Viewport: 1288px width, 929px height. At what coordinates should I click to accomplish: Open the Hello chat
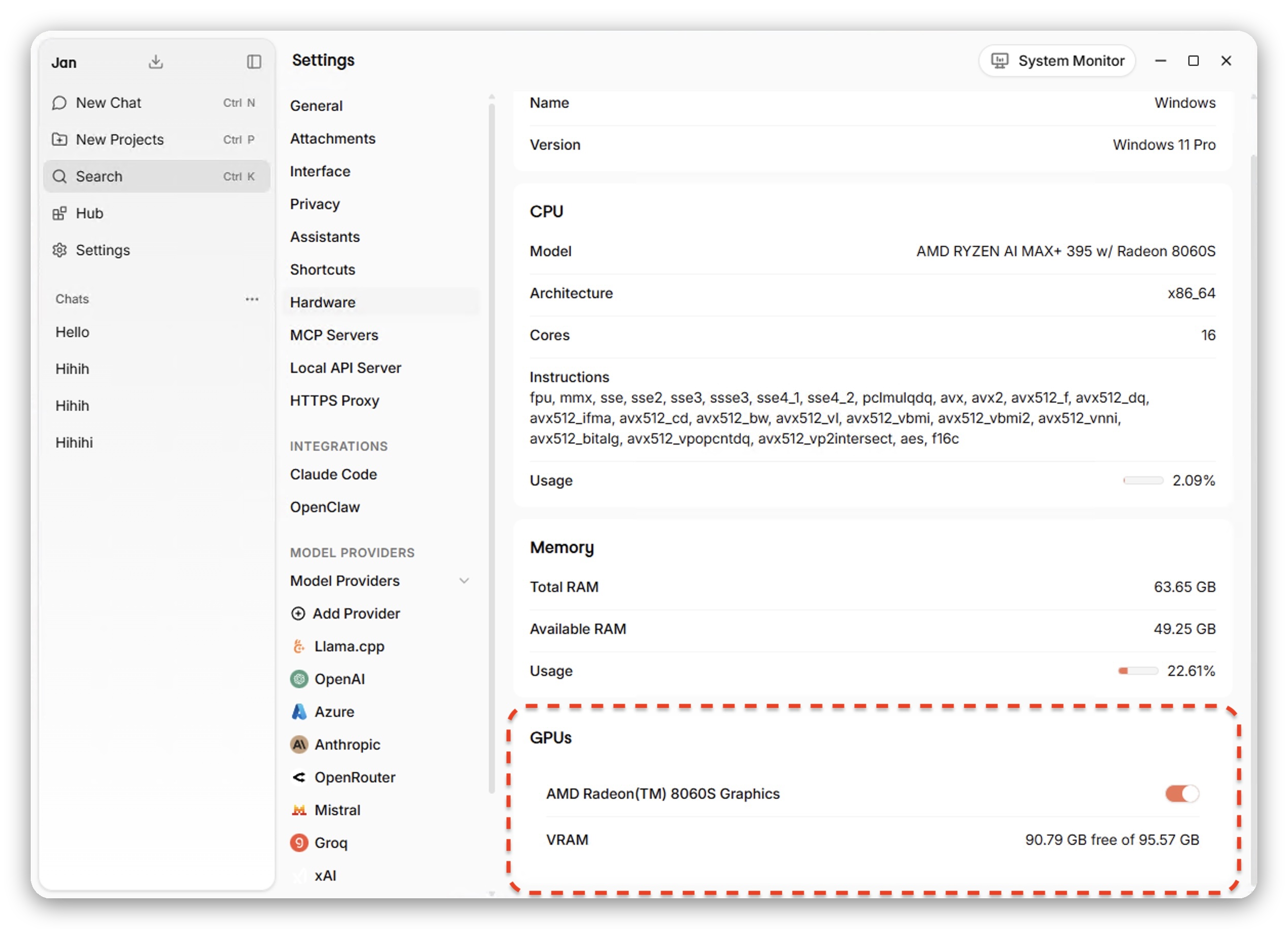73,332
